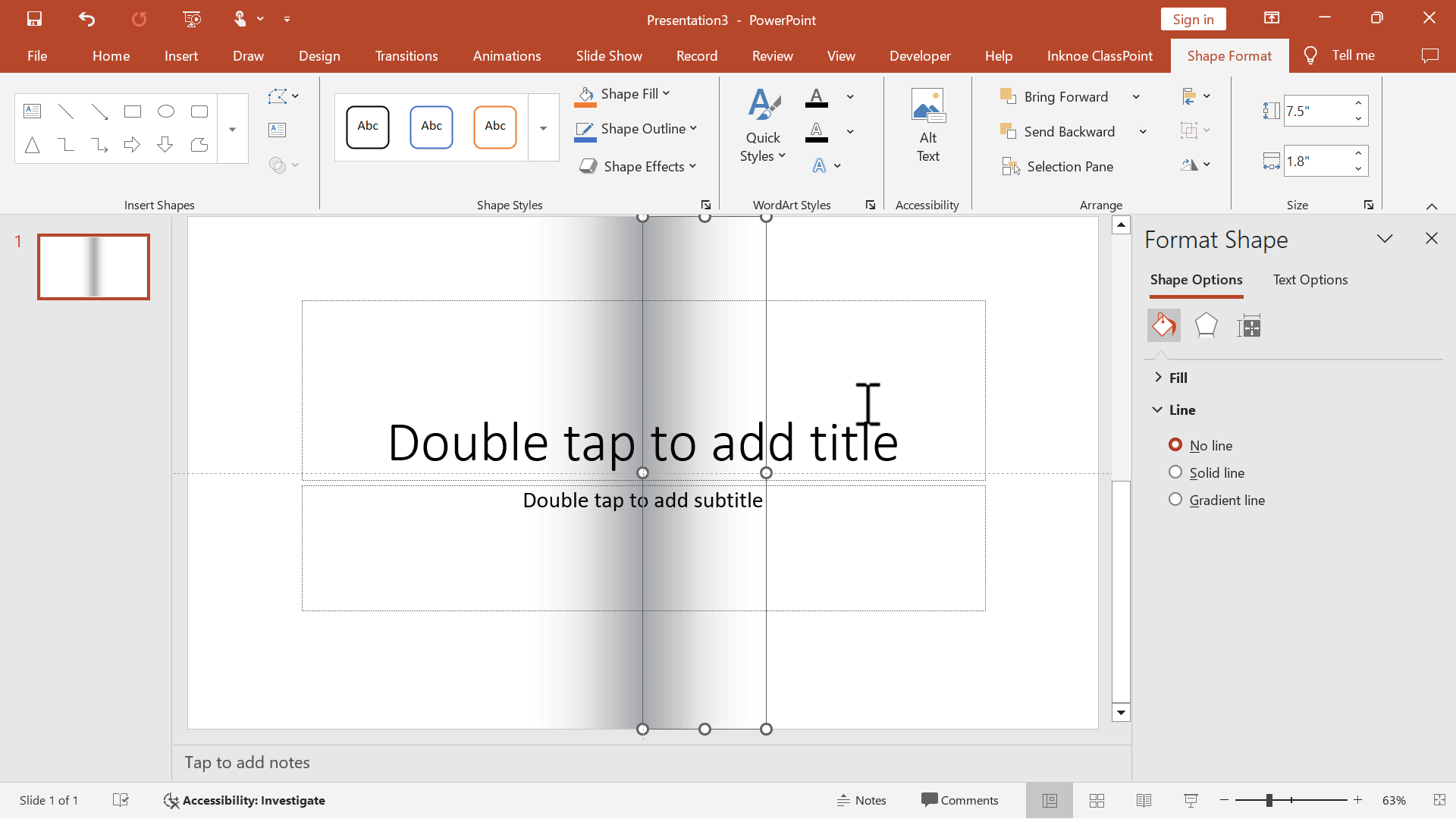Image resolution: width=1456 pixels, height=819 pixels.
Task: Click the Transitions menu tab
Action: [406, 55]
